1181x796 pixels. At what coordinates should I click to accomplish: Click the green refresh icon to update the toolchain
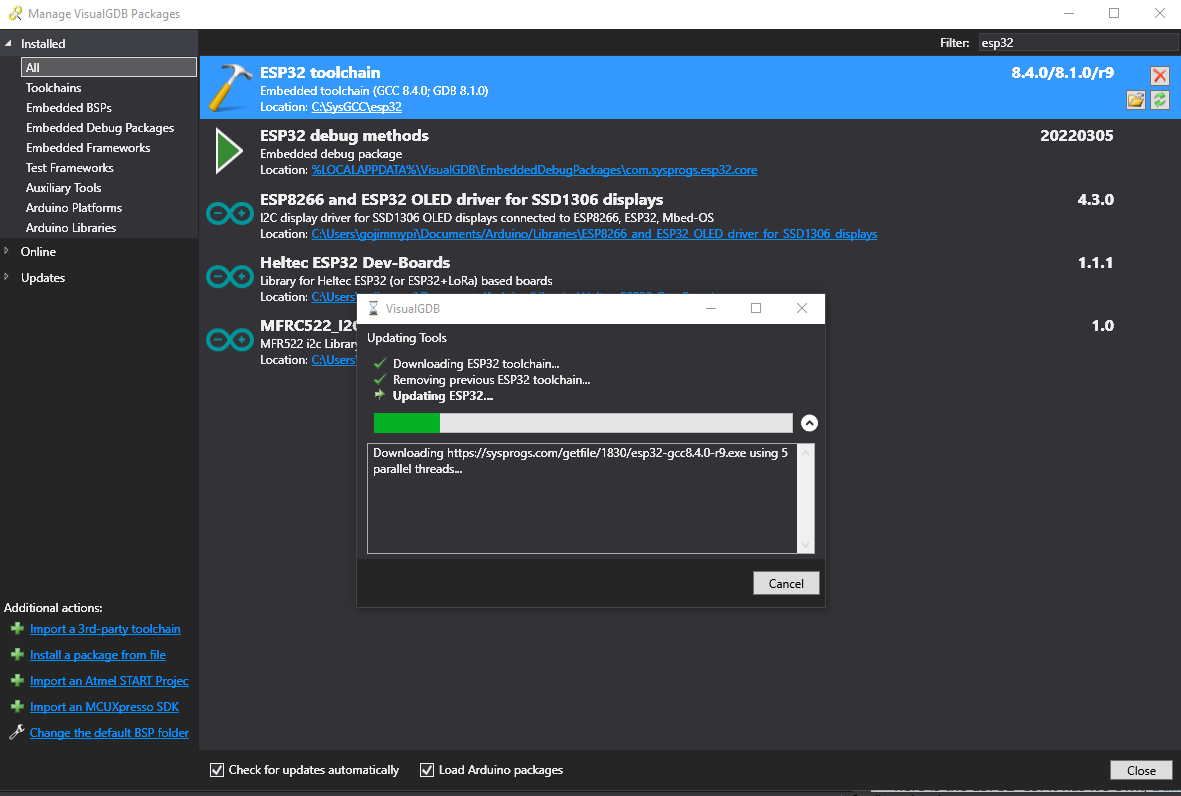coord(1159,99)
